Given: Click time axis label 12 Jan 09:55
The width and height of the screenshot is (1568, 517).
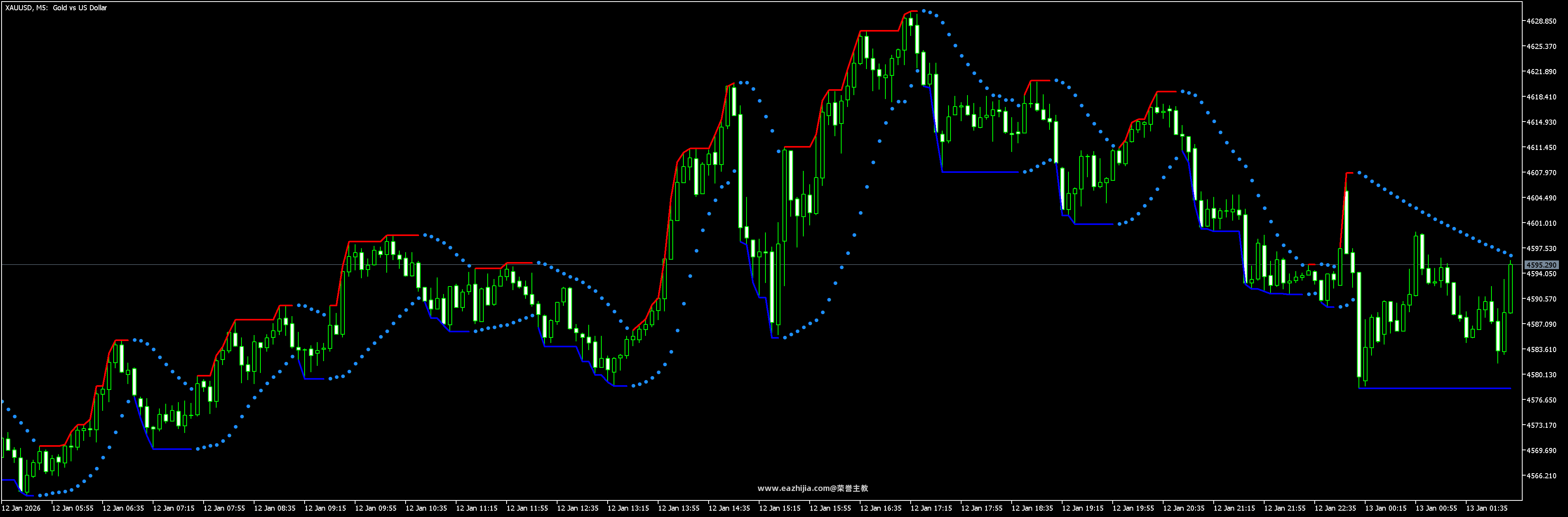Looking at the screenshot, I should pos(376,508).
